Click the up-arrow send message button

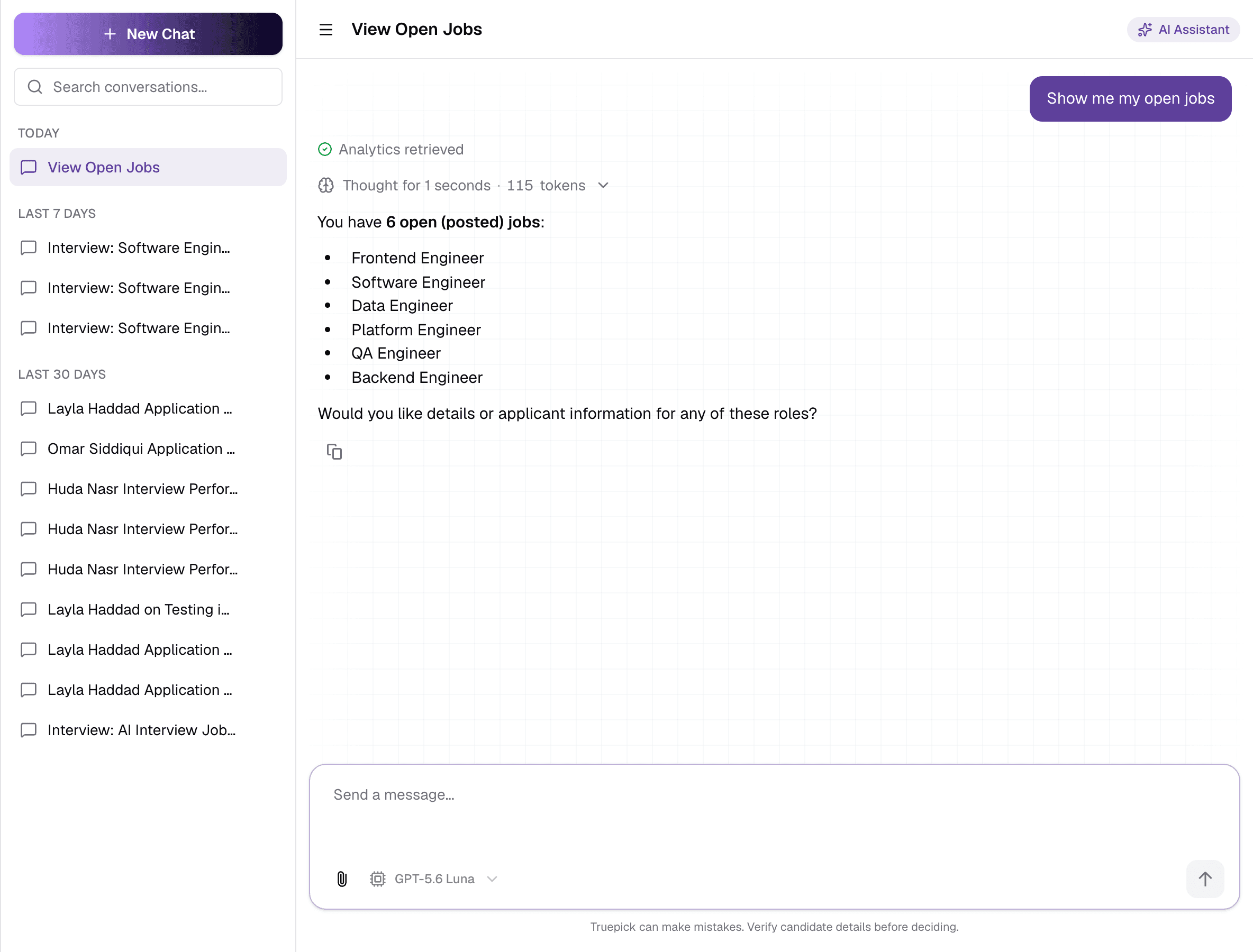[1205, 879]
